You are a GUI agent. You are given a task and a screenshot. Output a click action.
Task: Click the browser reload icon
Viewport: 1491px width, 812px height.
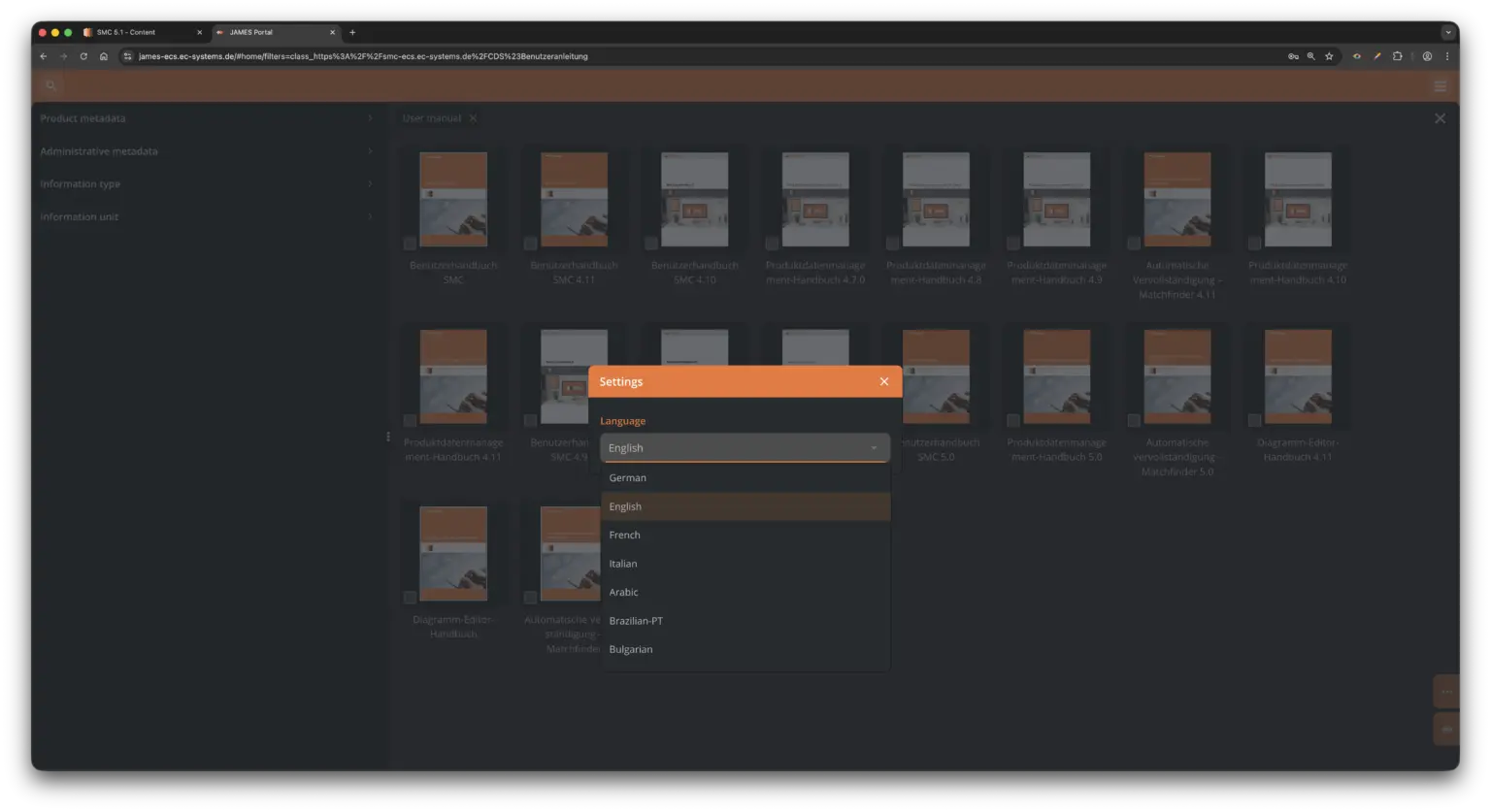(x=83, y=56)
